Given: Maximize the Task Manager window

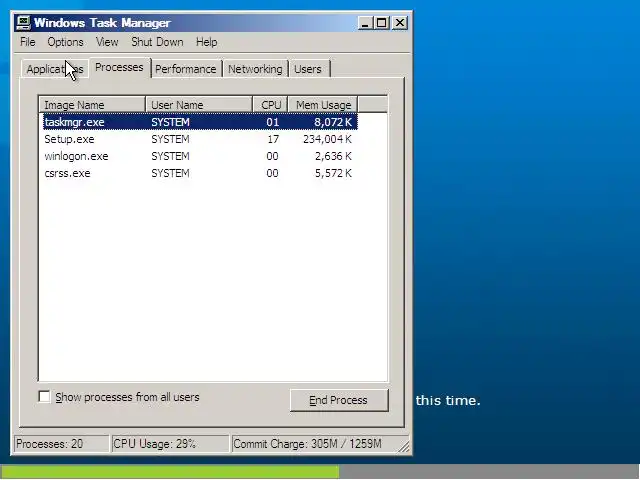Looking at the screenshot, I should (x=381, y=22).
